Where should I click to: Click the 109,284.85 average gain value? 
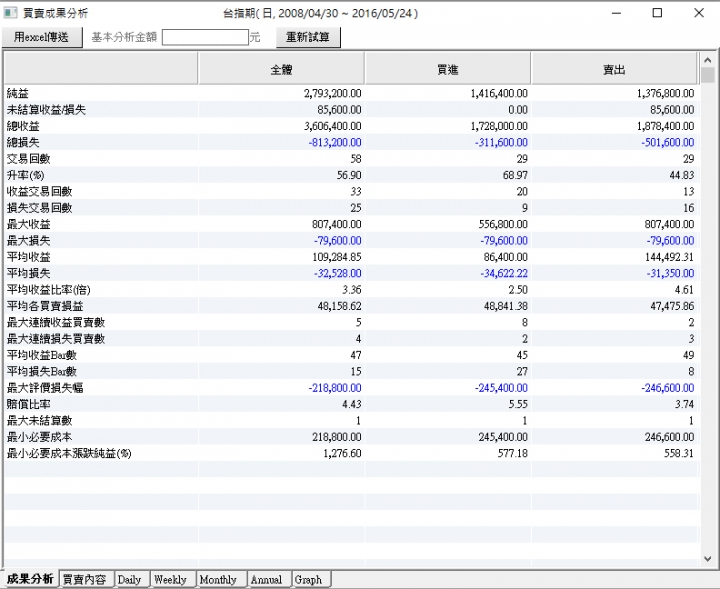[x=337, y=257]
